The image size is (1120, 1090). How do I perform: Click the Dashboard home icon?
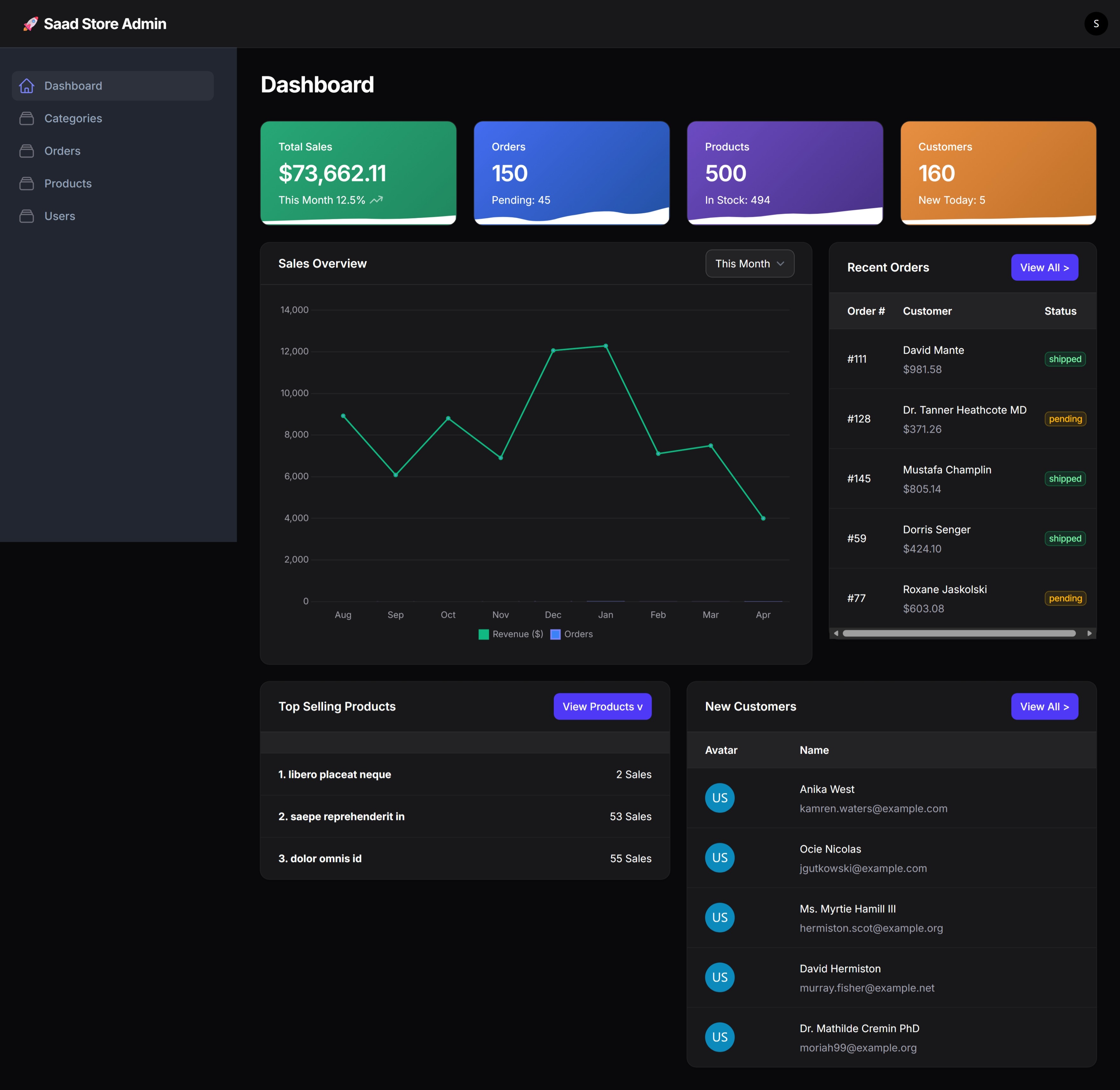(26, 86)
